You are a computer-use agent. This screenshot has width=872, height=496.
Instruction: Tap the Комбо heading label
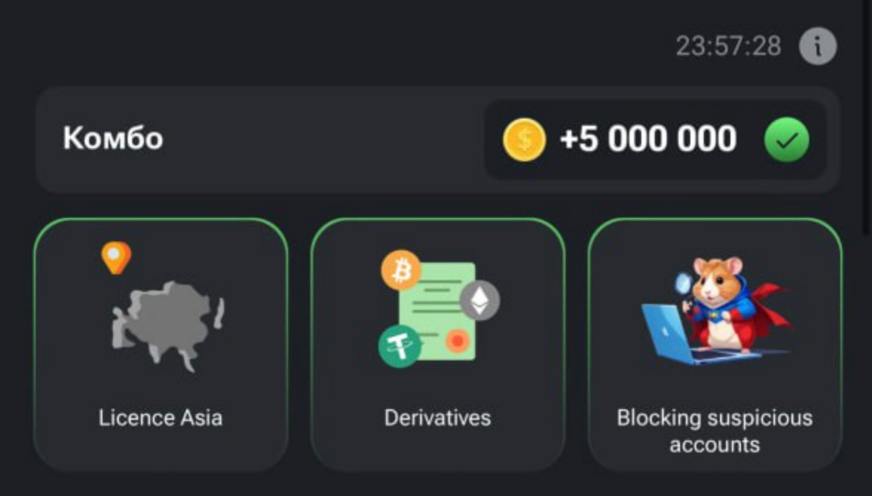click(113, 138)
